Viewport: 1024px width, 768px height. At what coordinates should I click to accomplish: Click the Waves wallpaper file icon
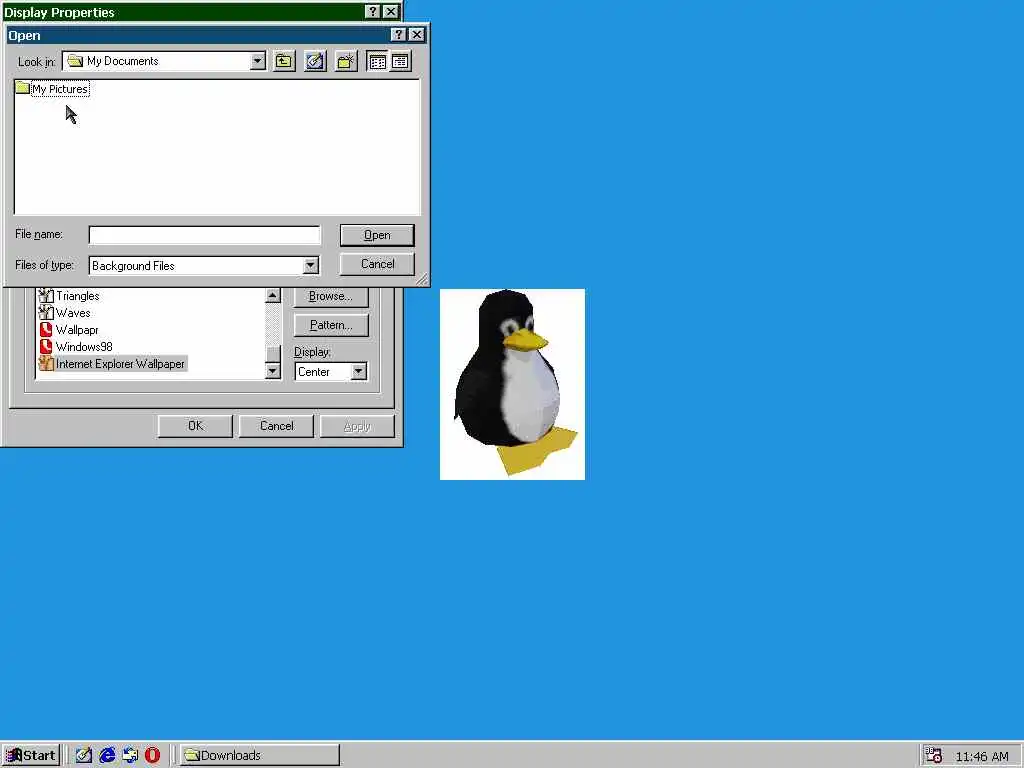(46, 313)
